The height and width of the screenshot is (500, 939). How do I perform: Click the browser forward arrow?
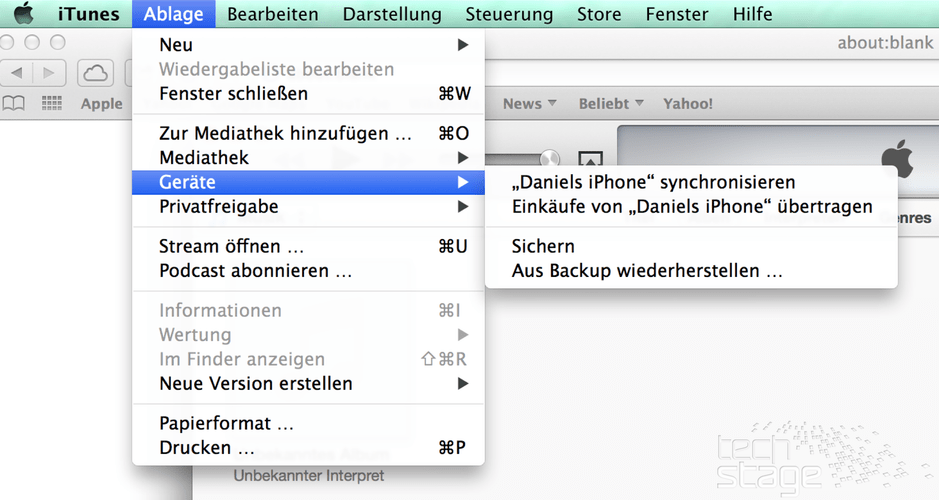click(x=49, y=72)
